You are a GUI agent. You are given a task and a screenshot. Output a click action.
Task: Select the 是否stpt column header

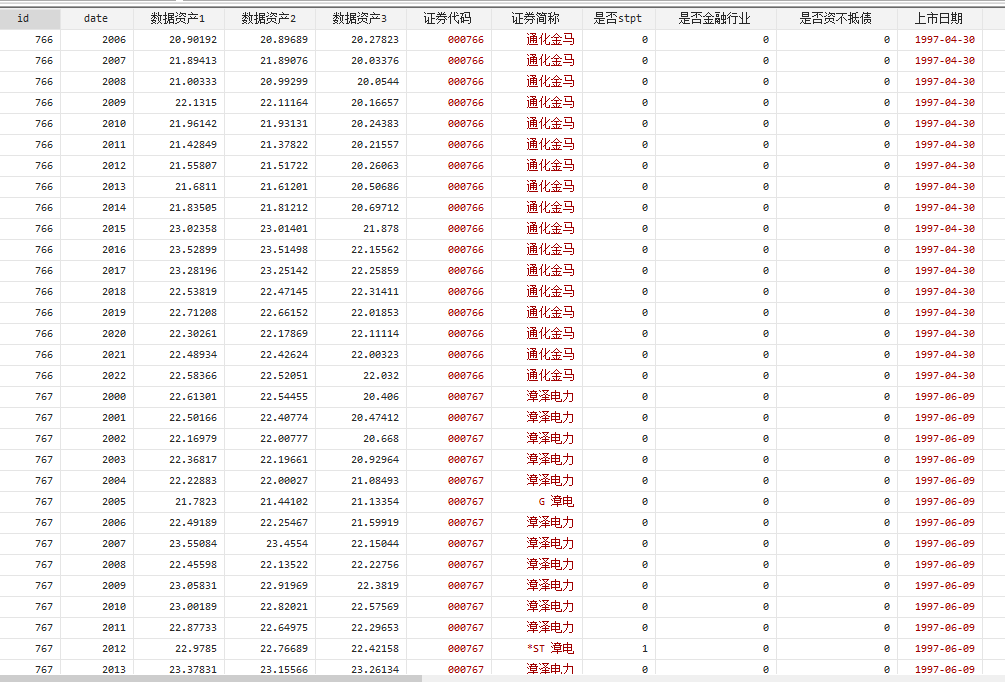tap(618, 18)
